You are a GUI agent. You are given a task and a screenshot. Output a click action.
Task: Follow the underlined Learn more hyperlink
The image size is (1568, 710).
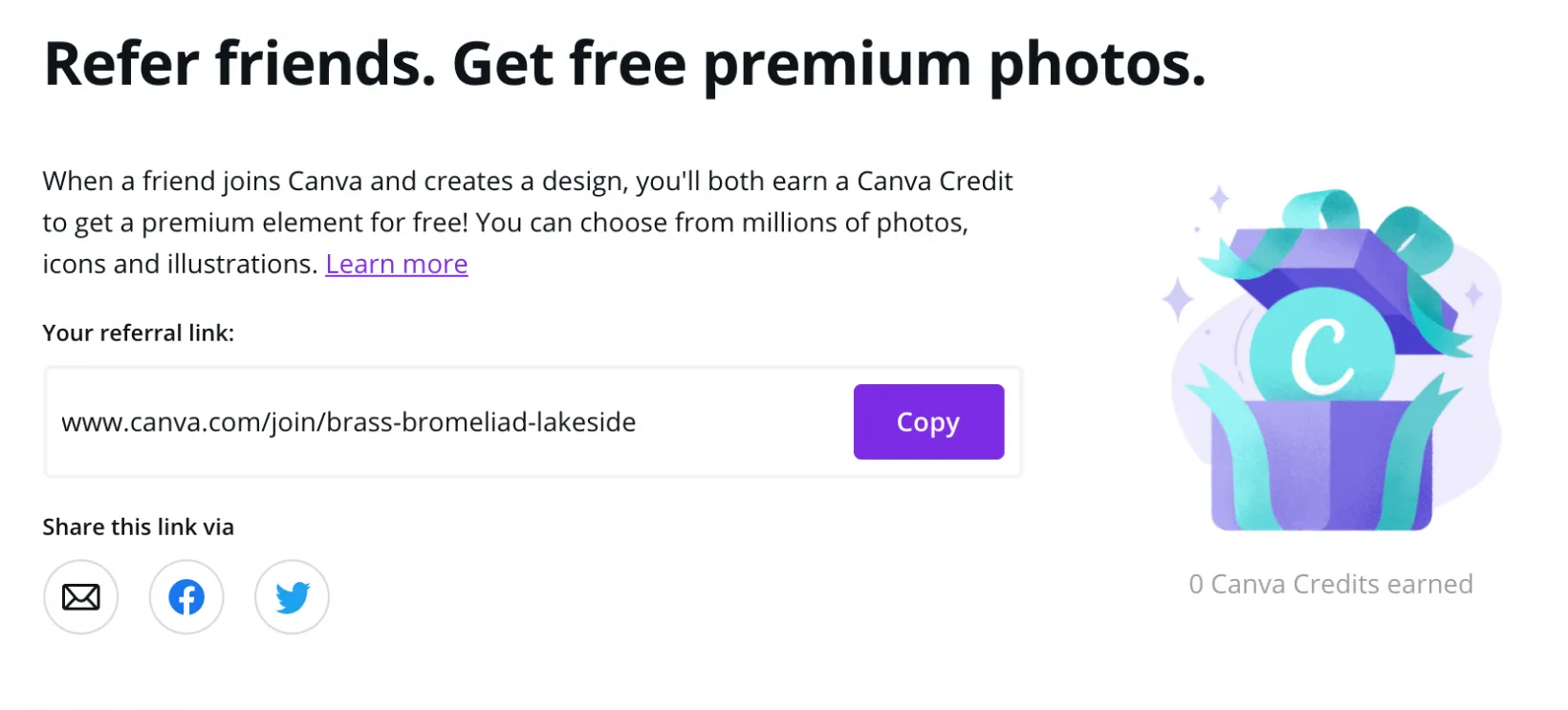point(396,264)
